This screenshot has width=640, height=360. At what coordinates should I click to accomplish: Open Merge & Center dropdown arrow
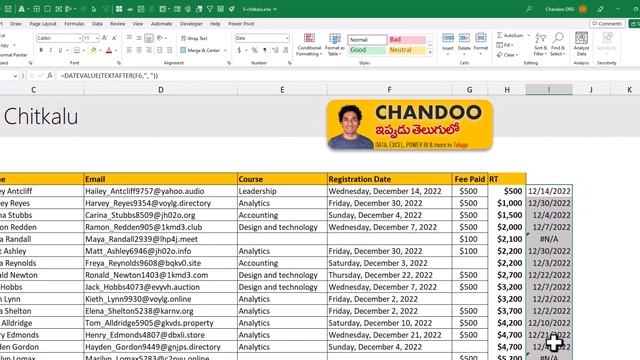click(x=225, y=50)
